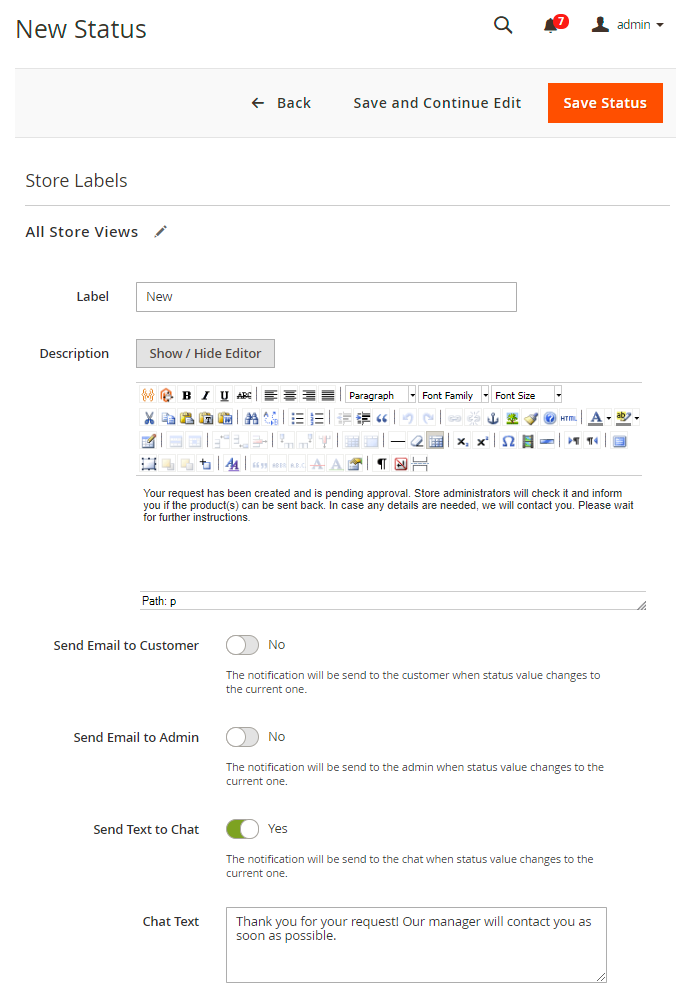Image resolution: width=685 pixels, height=1000 pixels.
Task: Click the editor resize handle corner
Action: pos(641,605)
